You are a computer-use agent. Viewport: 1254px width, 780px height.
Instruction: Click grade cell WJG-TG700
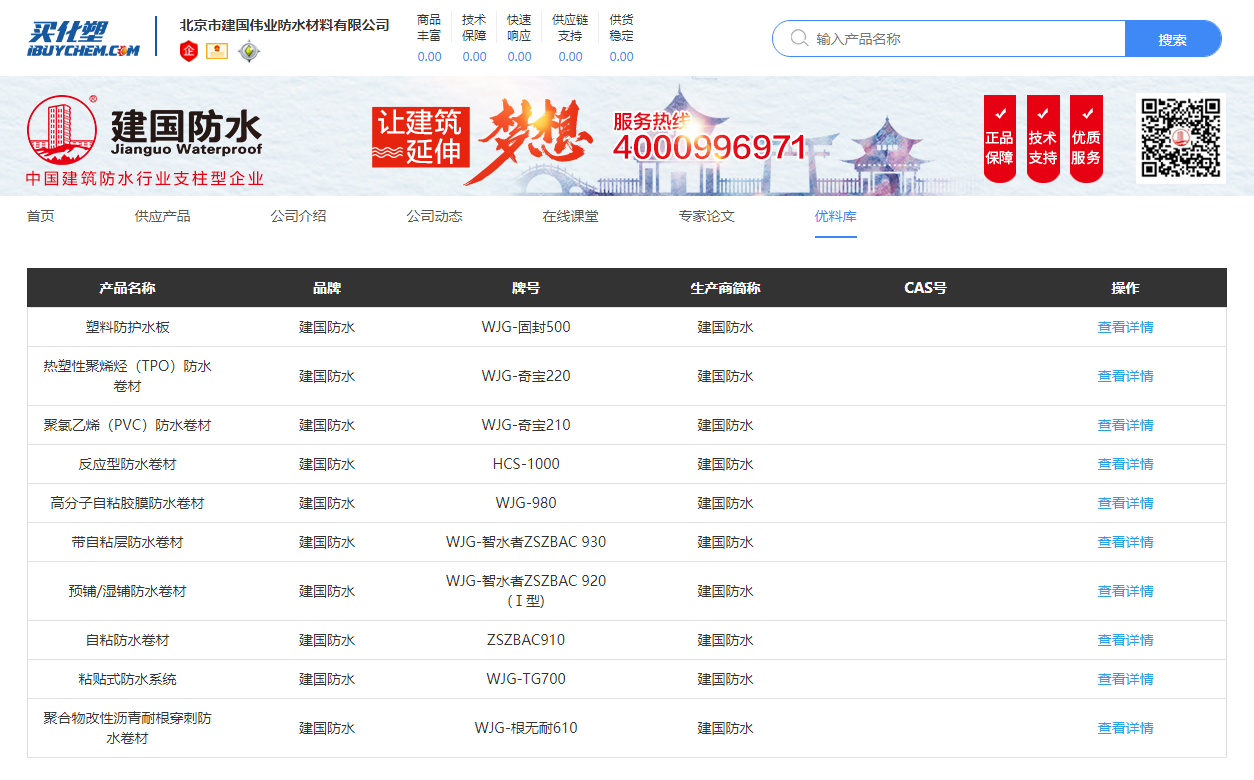tap(526, 679)
